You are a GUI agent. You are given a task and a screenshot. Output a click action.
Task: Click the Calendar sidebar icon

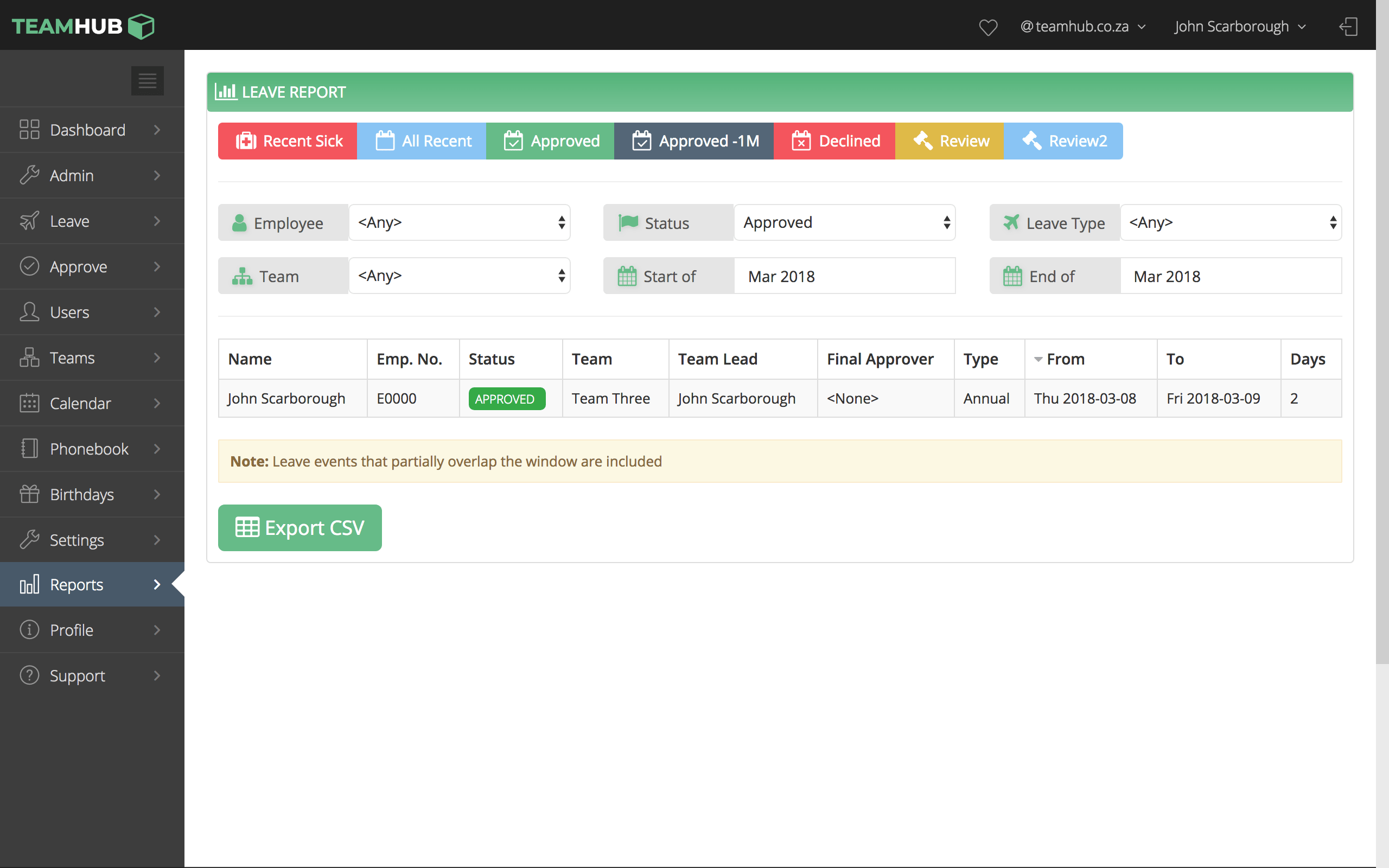click(29, 403)
